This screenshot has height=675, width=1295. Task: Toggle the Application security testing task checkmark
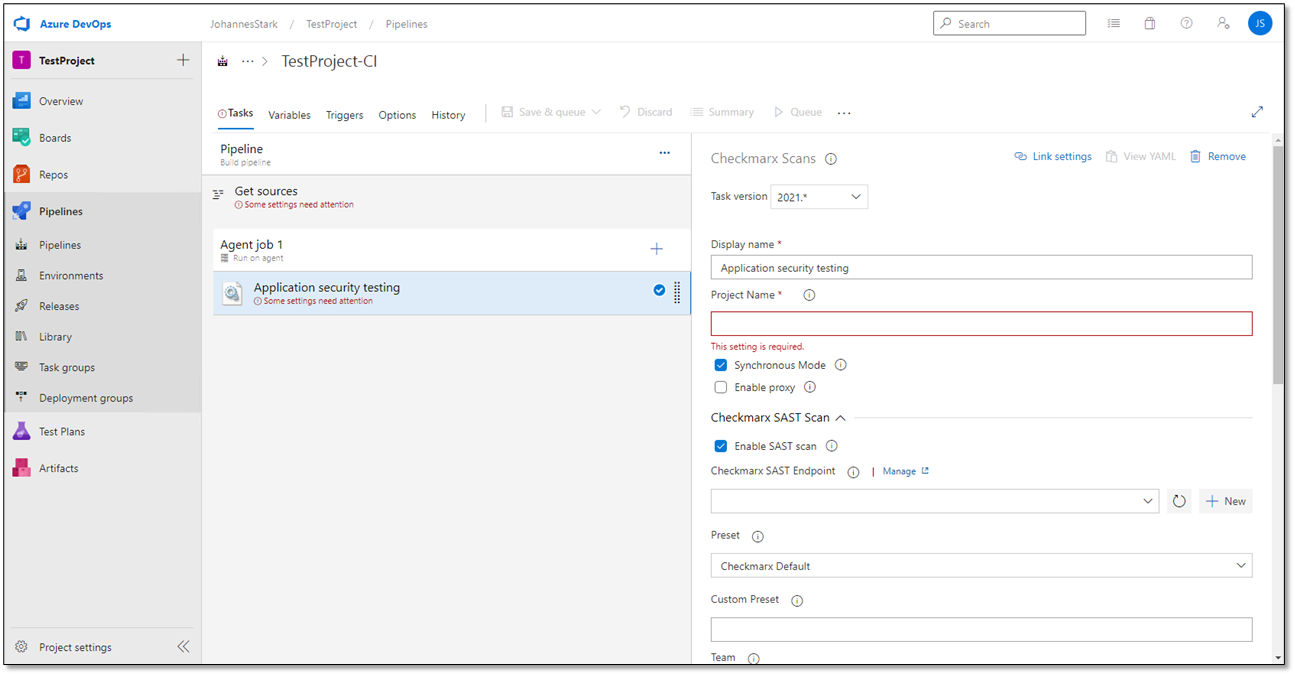(659, 290)
